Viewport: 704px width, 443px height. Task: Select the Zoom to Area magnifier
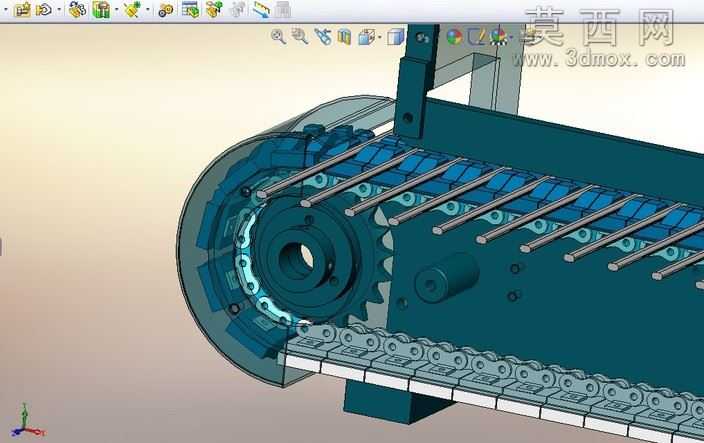click(x=299, y=36)
